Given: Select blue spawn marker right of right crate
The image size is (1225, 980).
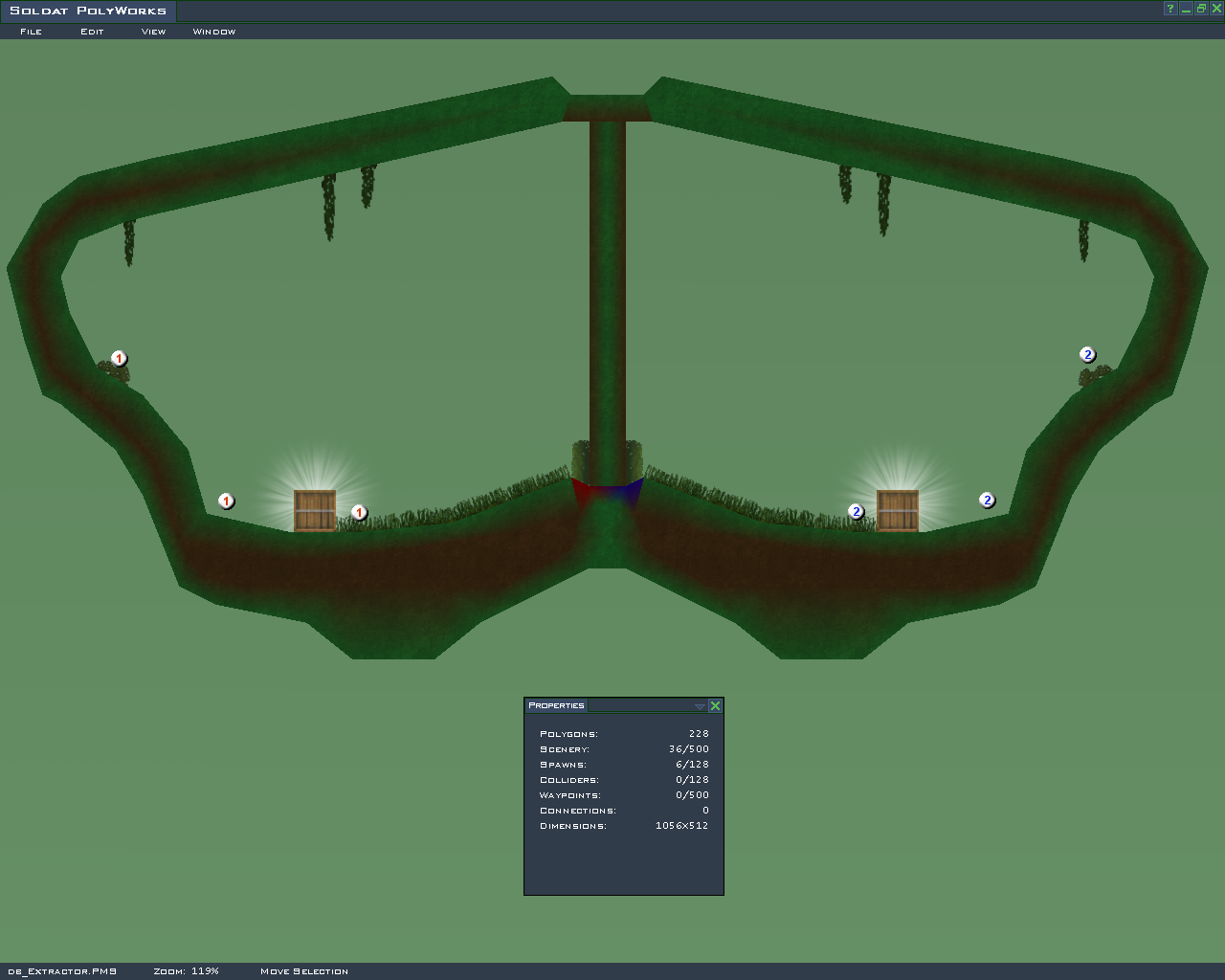Looking at the screenshot, I should 987,501.
